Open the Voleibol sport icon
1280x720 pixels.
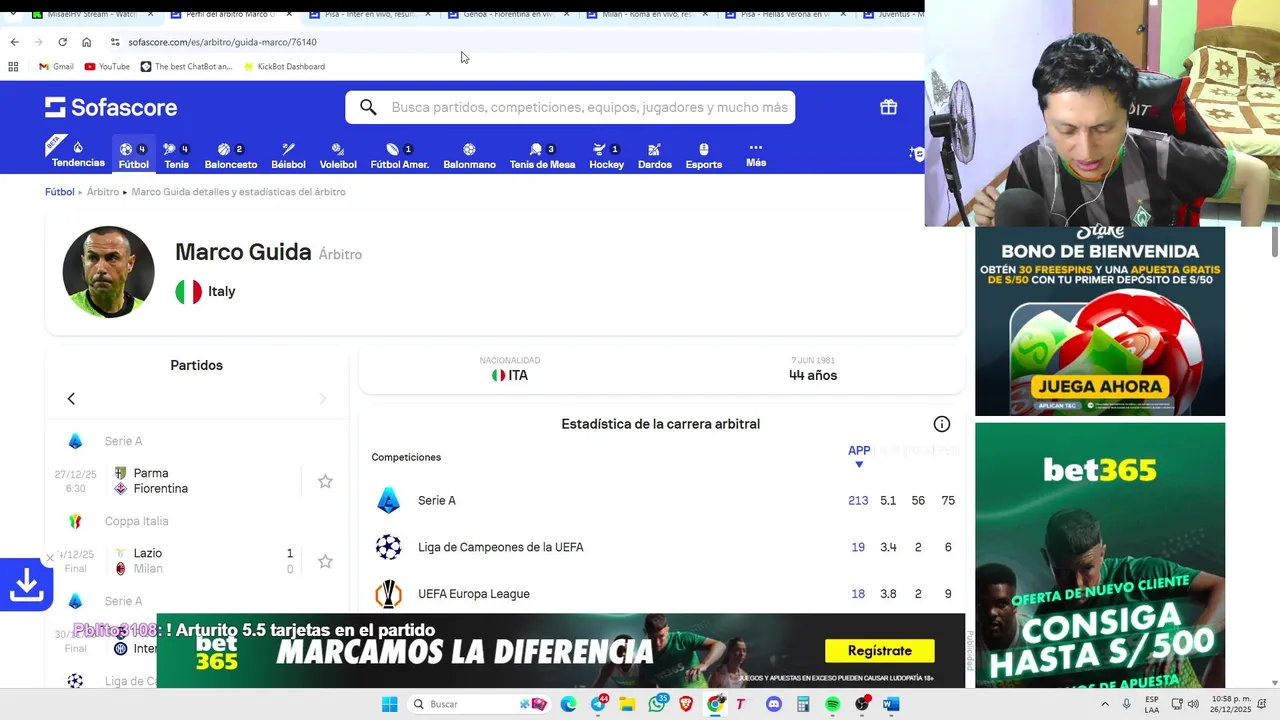(x=338, y=156)
